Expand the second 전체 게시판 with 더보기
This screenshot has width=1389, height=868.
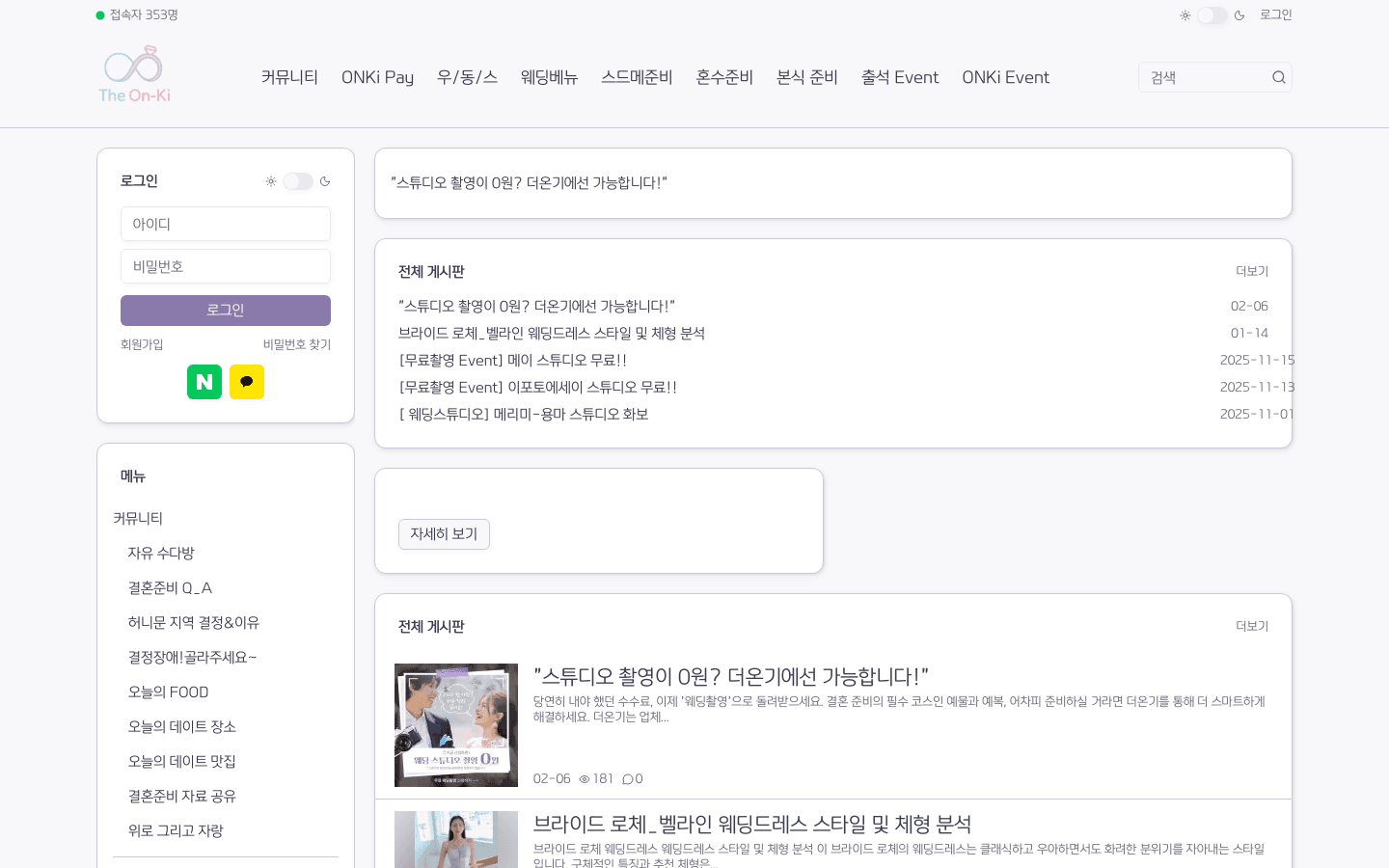coord(1251,626)
